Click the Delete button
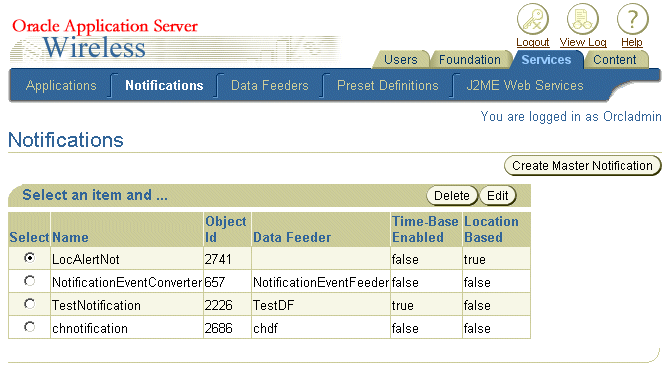Screen dimensions: 664x389 click(x=452, y=196)
